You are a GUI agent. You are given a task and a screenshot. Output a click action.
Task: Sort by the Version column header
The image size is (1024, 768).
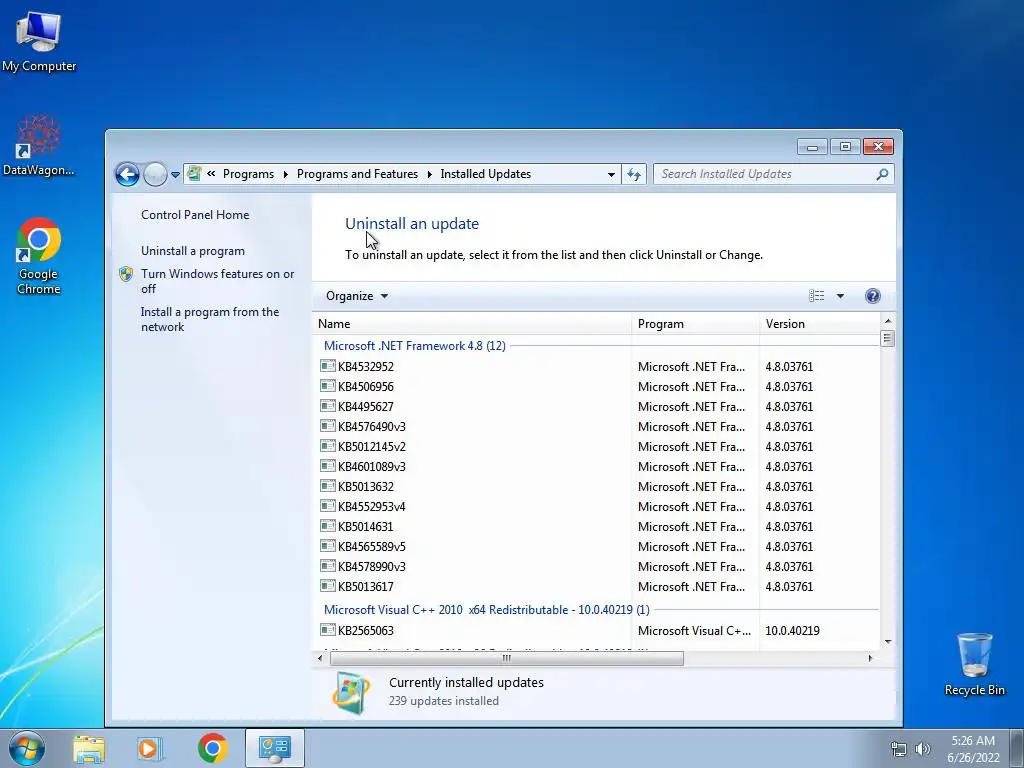(x=820, y=324)
